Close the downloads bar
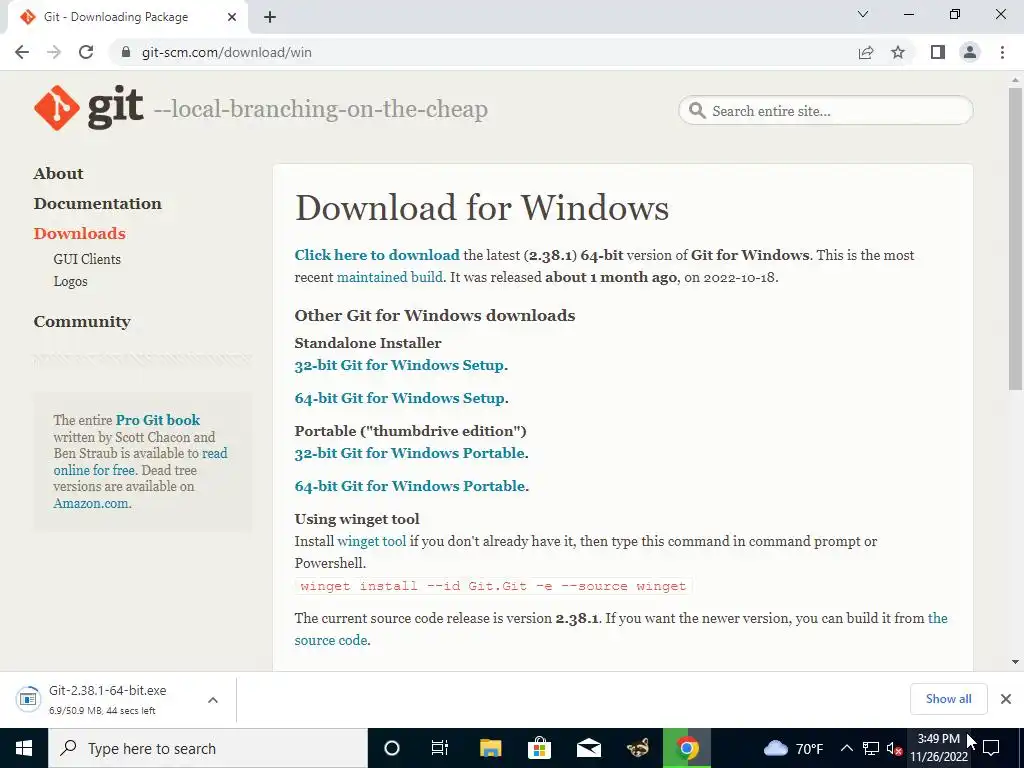1024x768 pixels. pos(1006,699)
